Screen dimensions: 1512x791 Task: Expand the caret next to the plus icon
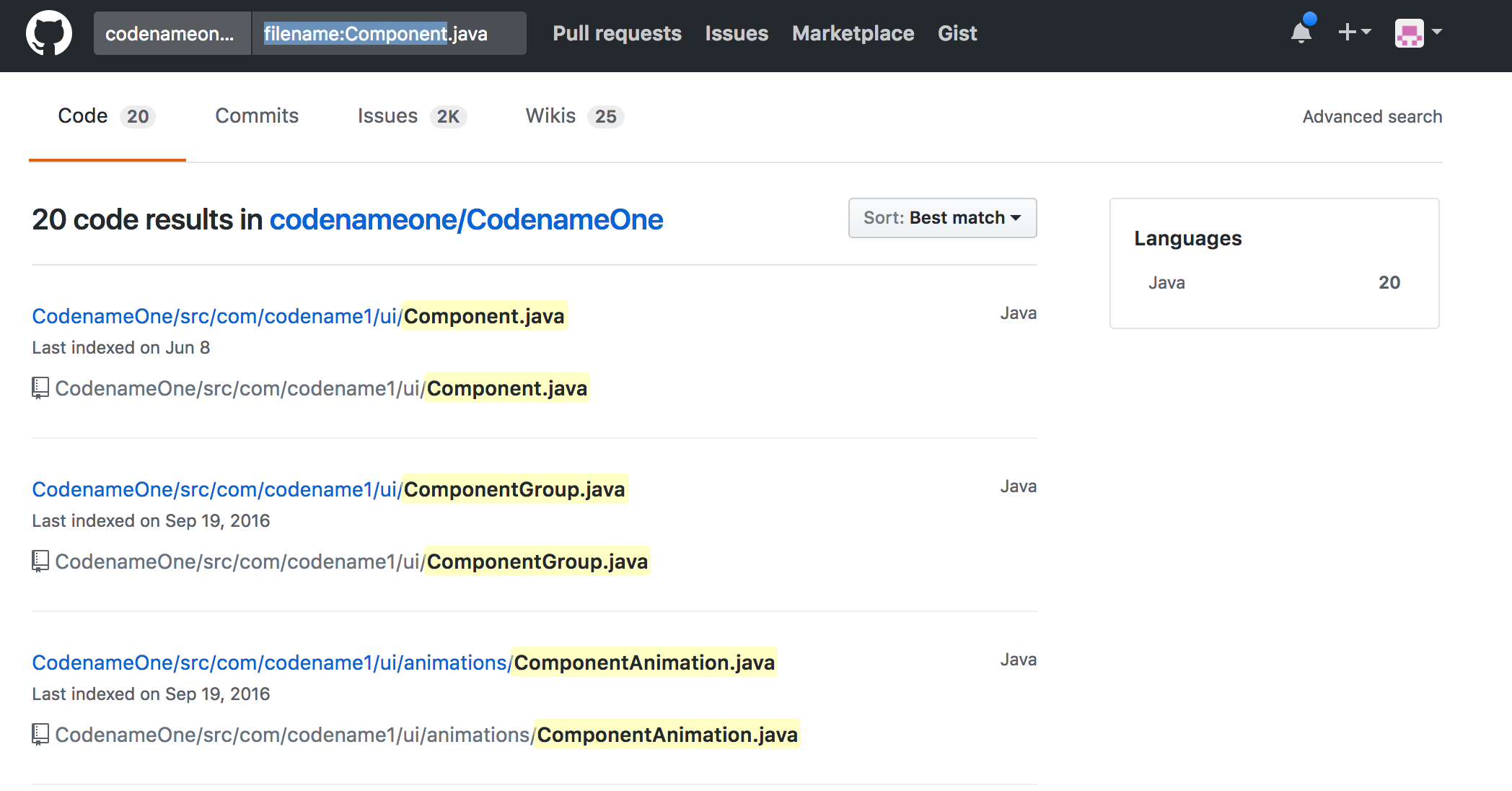click(x=1365, y=33)
